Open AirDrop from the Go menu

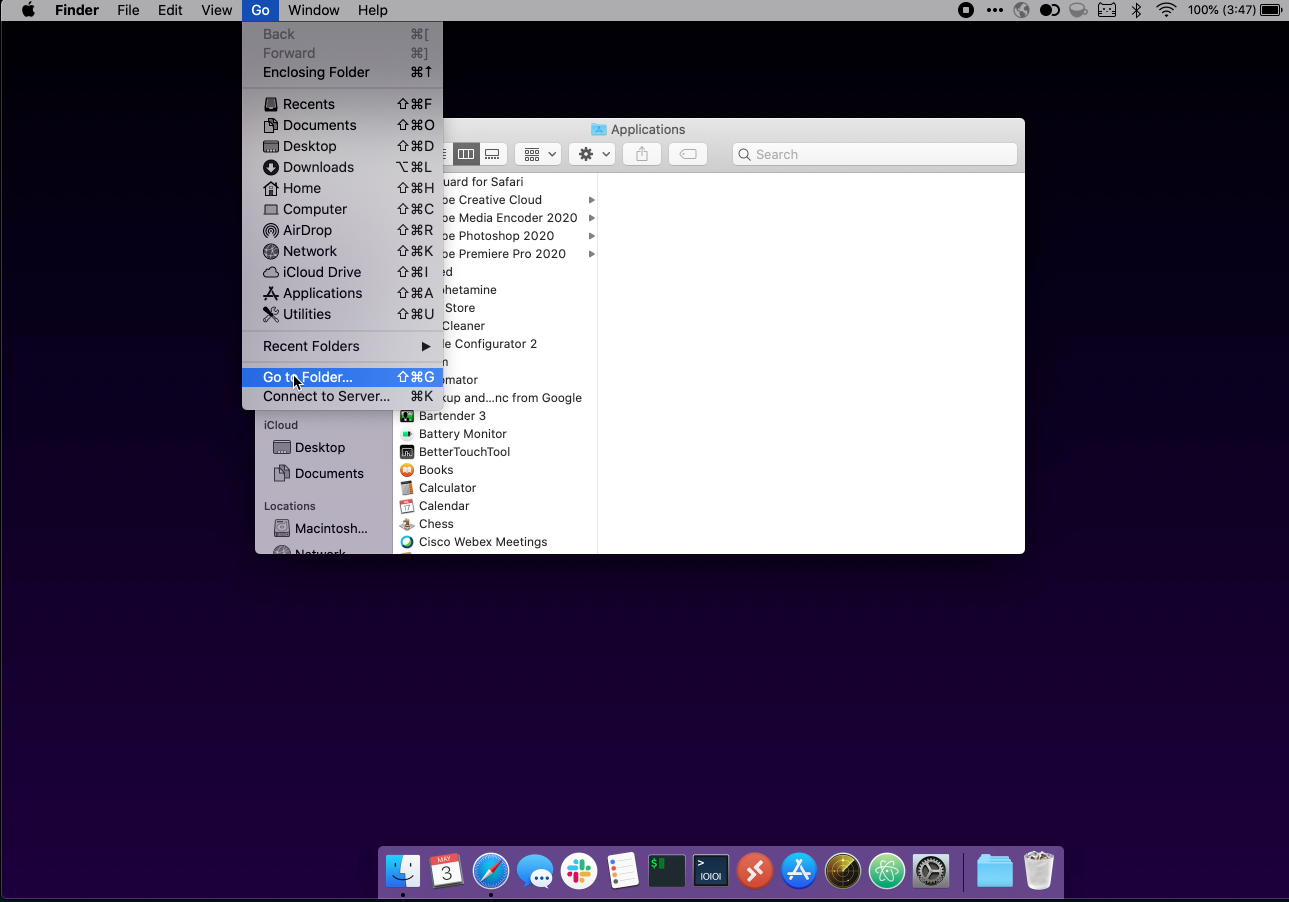tap(342, 230)
